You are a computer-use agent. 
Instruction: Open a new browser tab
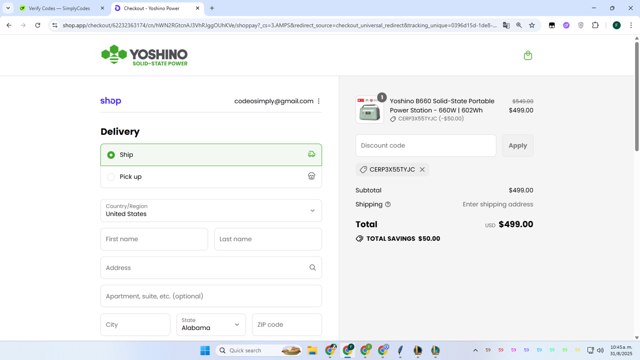click(x=211, y=8)
